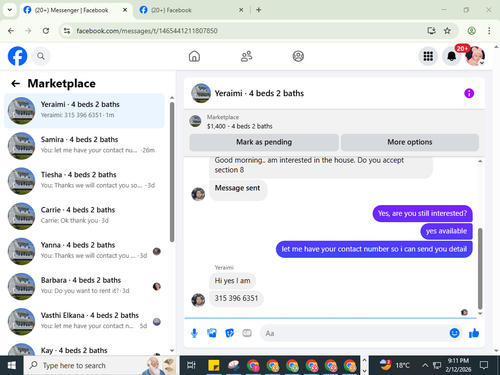Click the 315 396 6351 message bubble
This screenshot has width=500, height=375.
click(x=236, y=298)
